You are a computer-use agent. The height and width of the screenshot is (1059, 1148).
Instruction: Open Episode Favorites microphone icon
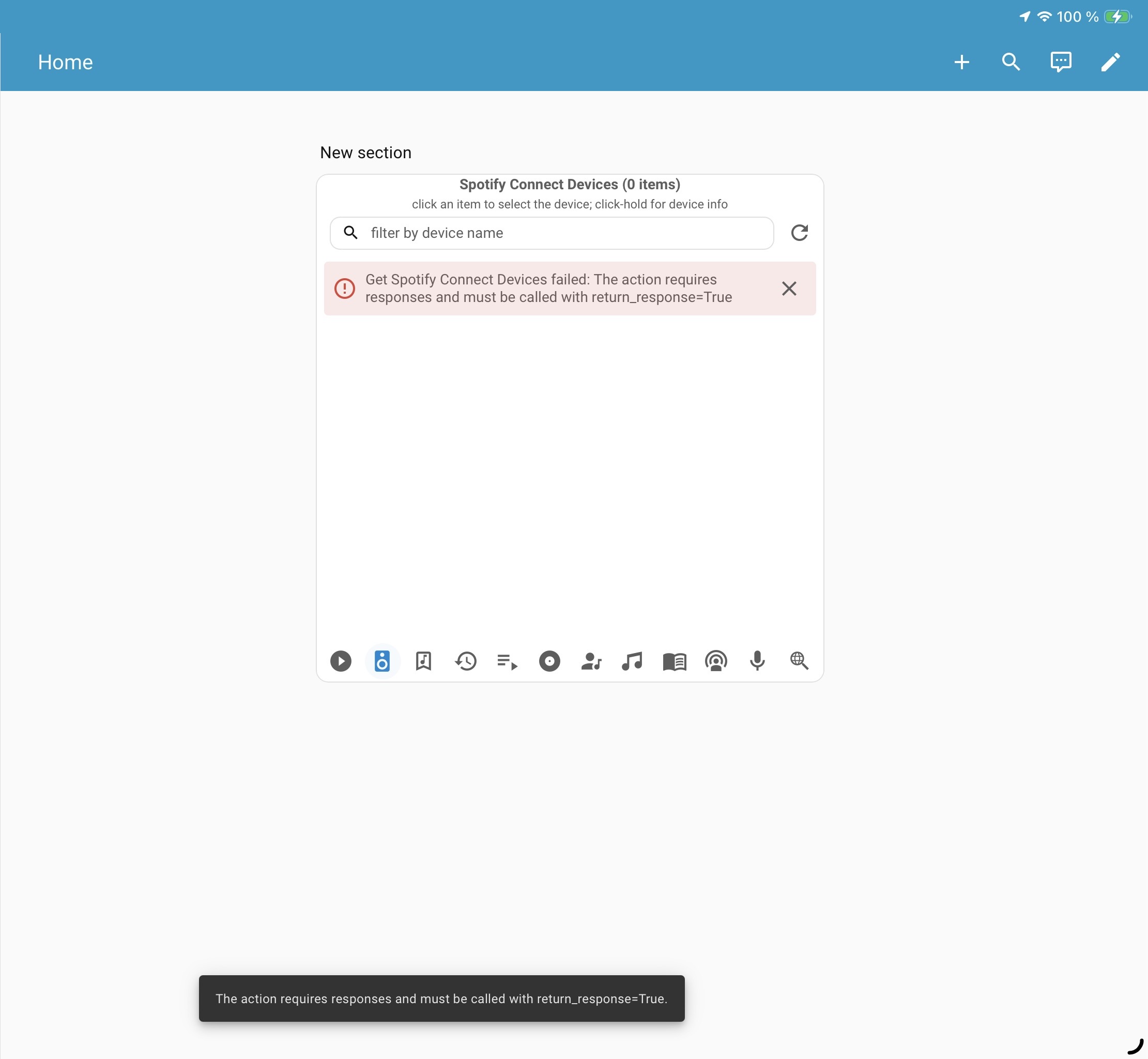[x=757, y=661]
